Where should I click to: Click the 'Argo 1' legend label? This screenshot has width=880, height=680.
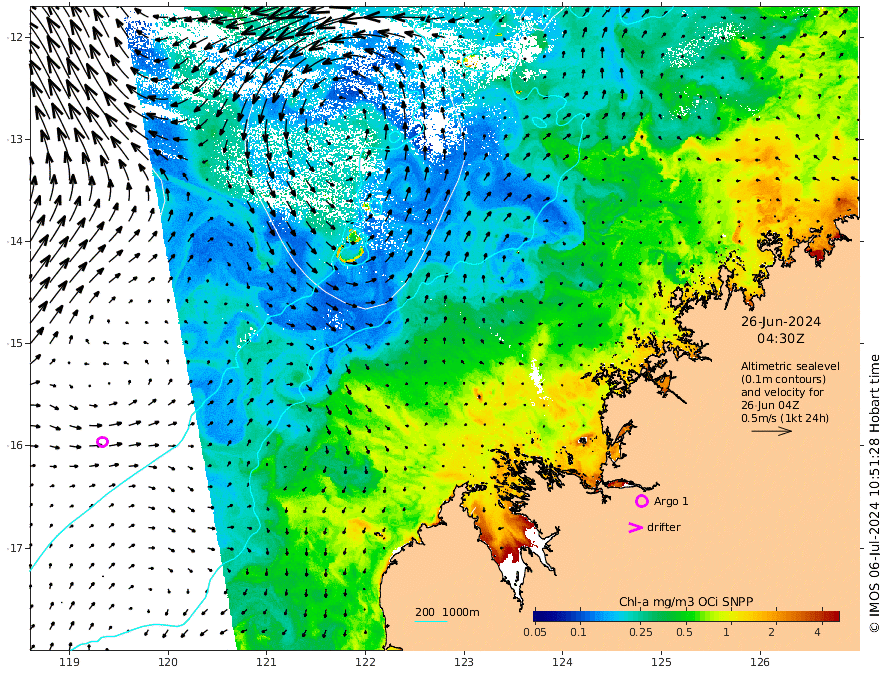pos(671,501)
